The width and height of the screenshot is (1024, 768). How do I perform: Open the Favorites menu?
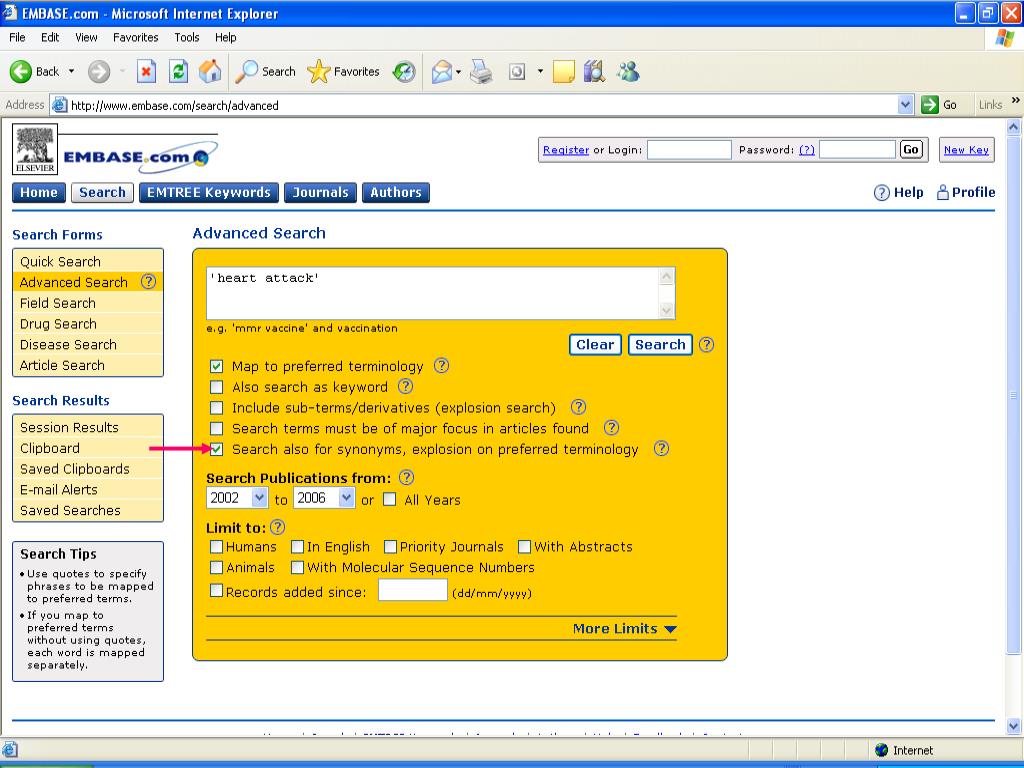tap(136, 37)
